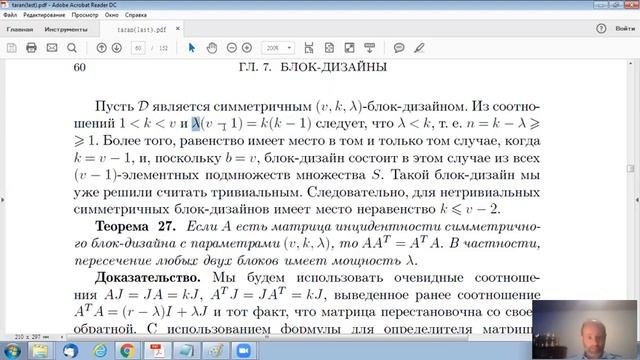The width and height of the screenshot is (640, 360).
Task: Switch to the Инструменты tab
Action: (66, 29)
